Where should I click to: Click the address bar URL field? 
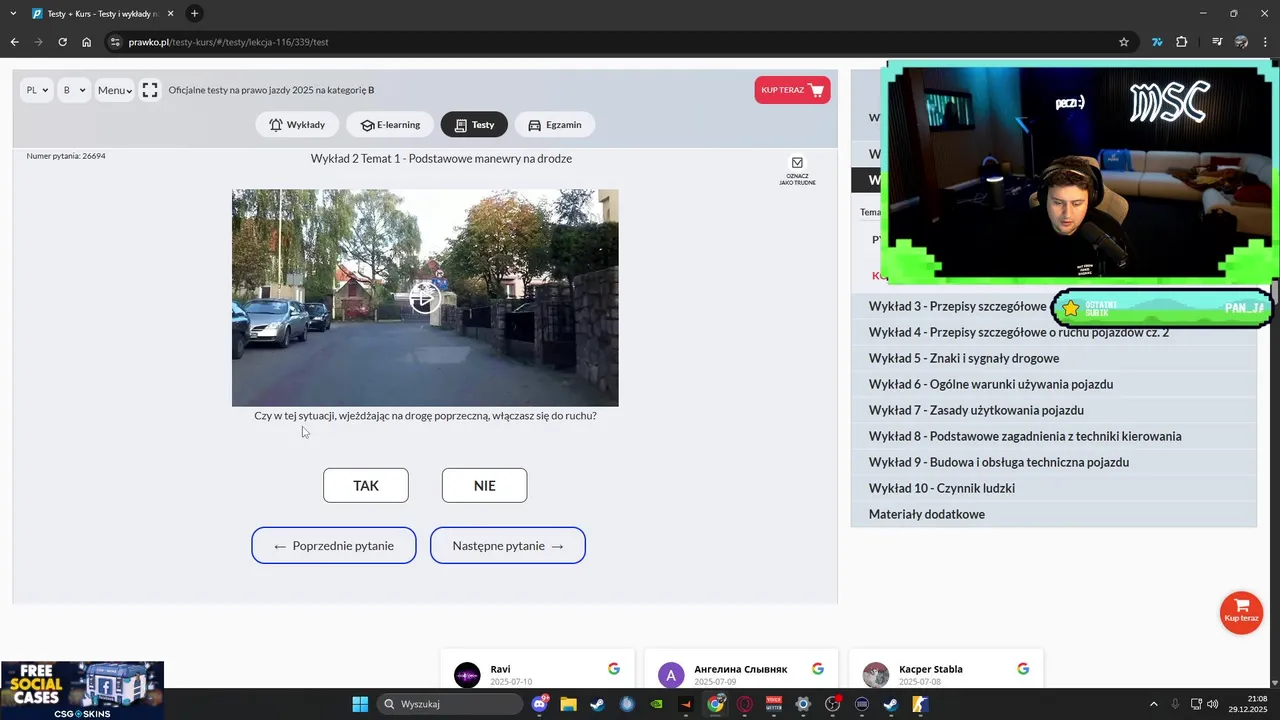coord(620,42)
